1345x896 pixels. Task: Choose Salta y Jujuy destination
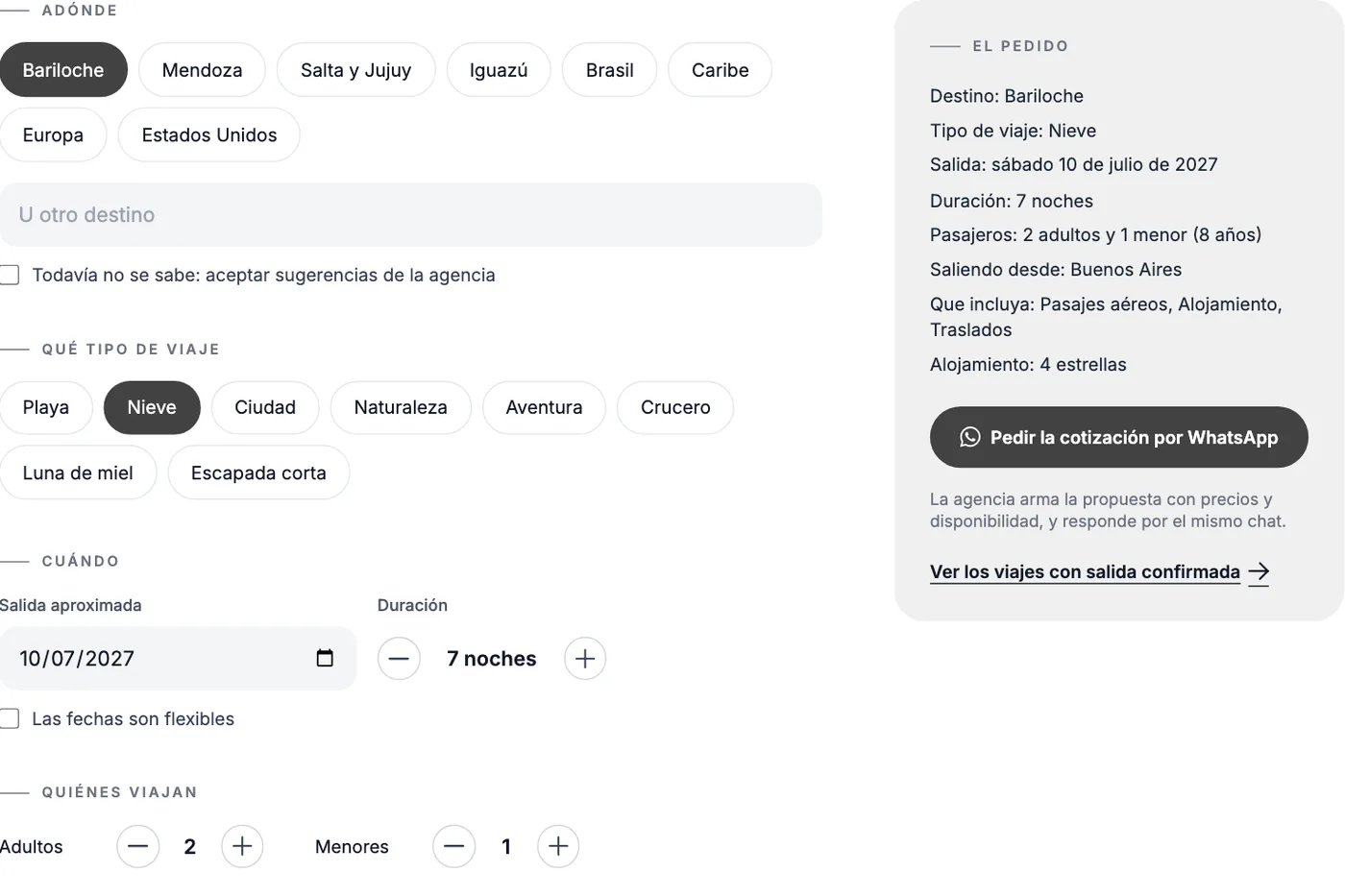click(355, 70)
